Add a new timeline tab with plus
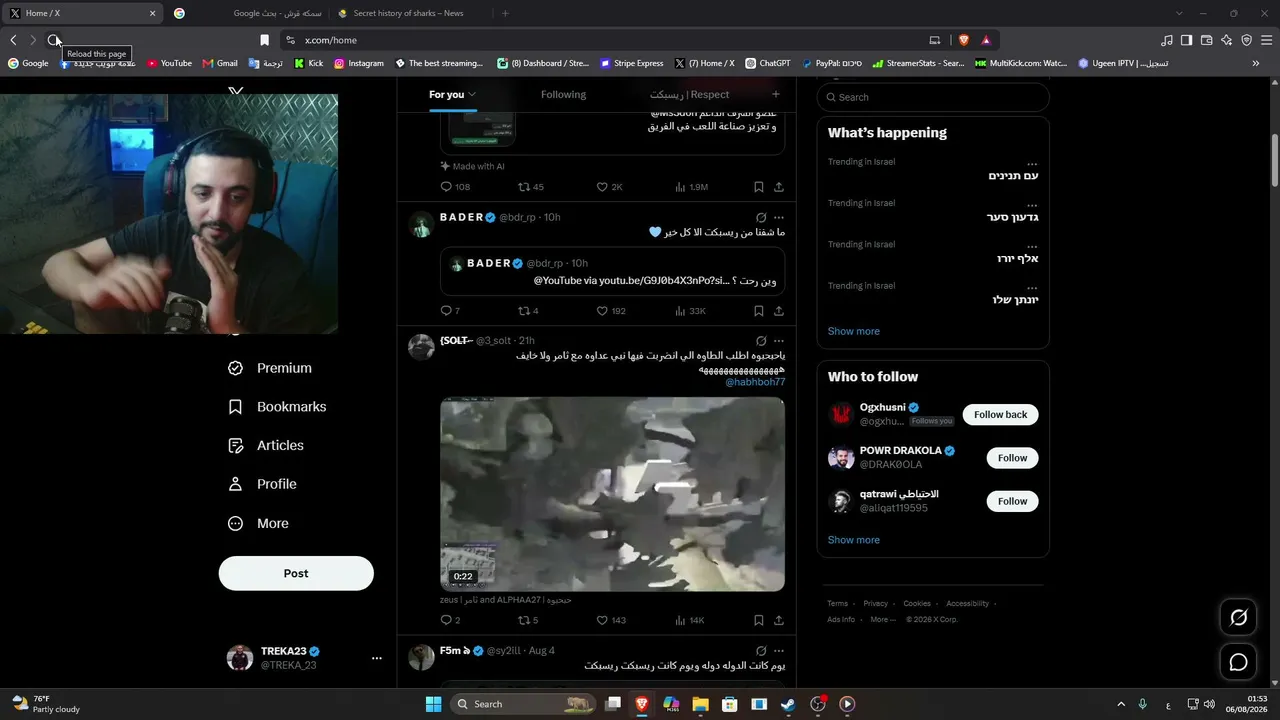The image size is (1280, 720). click(775, 94)
